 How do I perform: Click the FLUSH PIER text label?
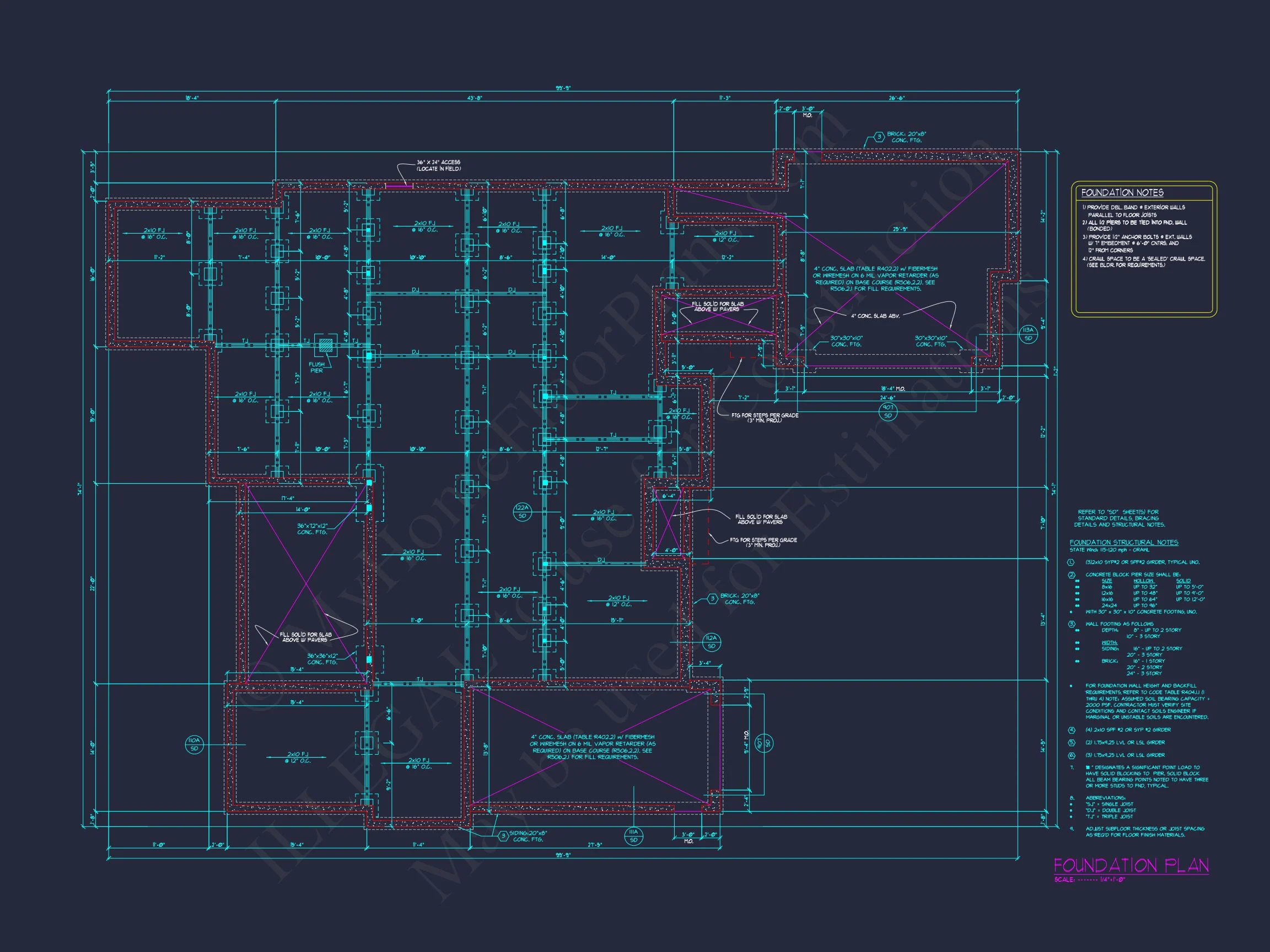click(316, 367)
